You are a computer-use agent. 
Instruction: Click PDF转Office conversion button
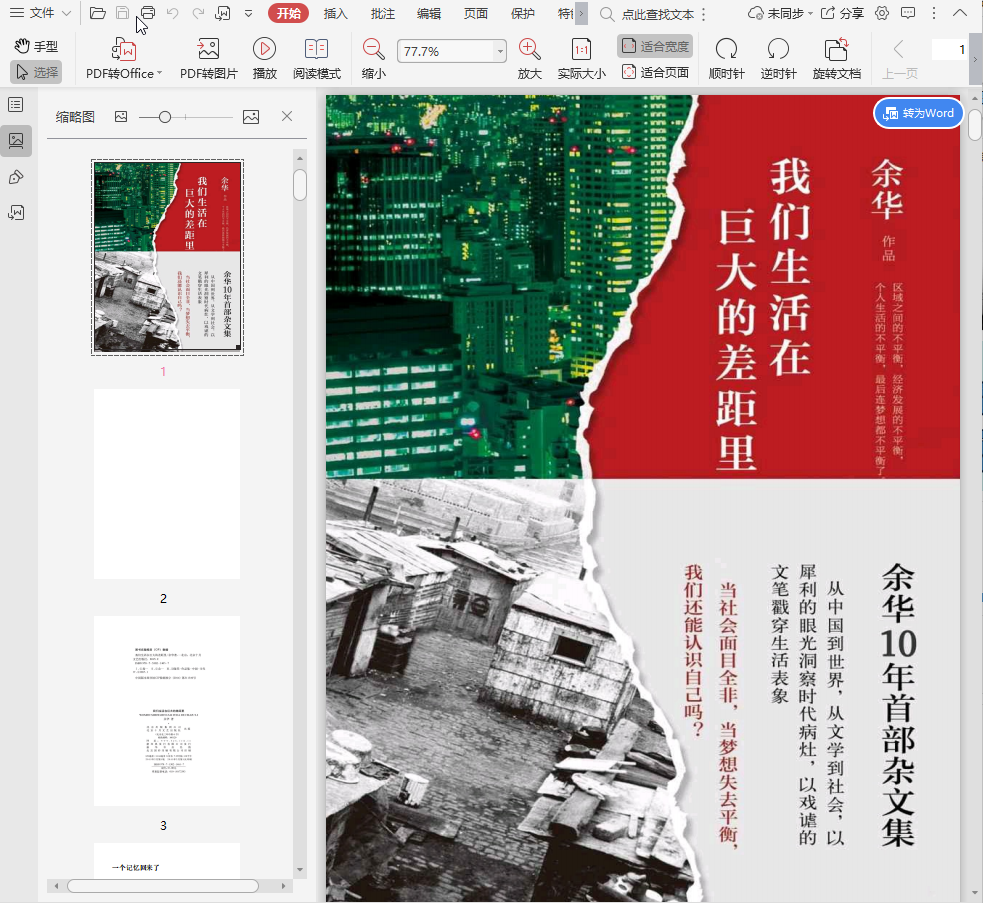[124, 59]
